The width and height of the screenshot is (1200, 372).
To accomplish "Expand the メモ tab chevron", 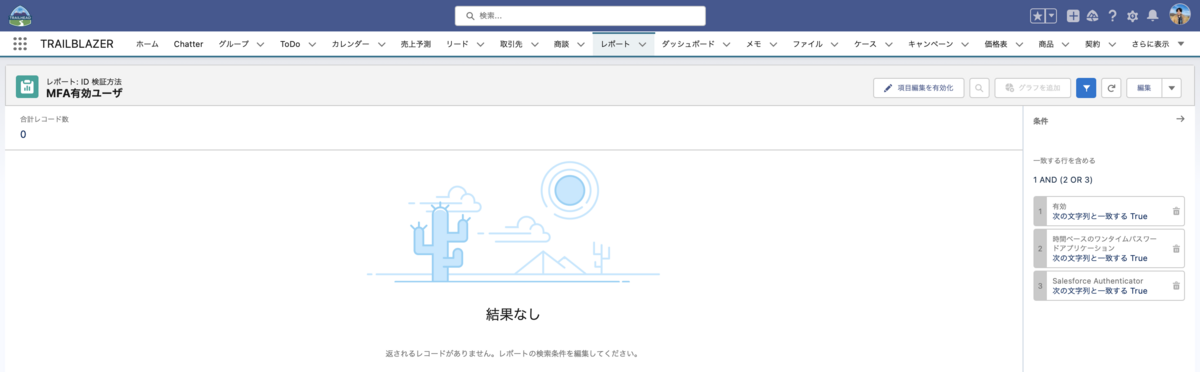I will pos(774,45).
